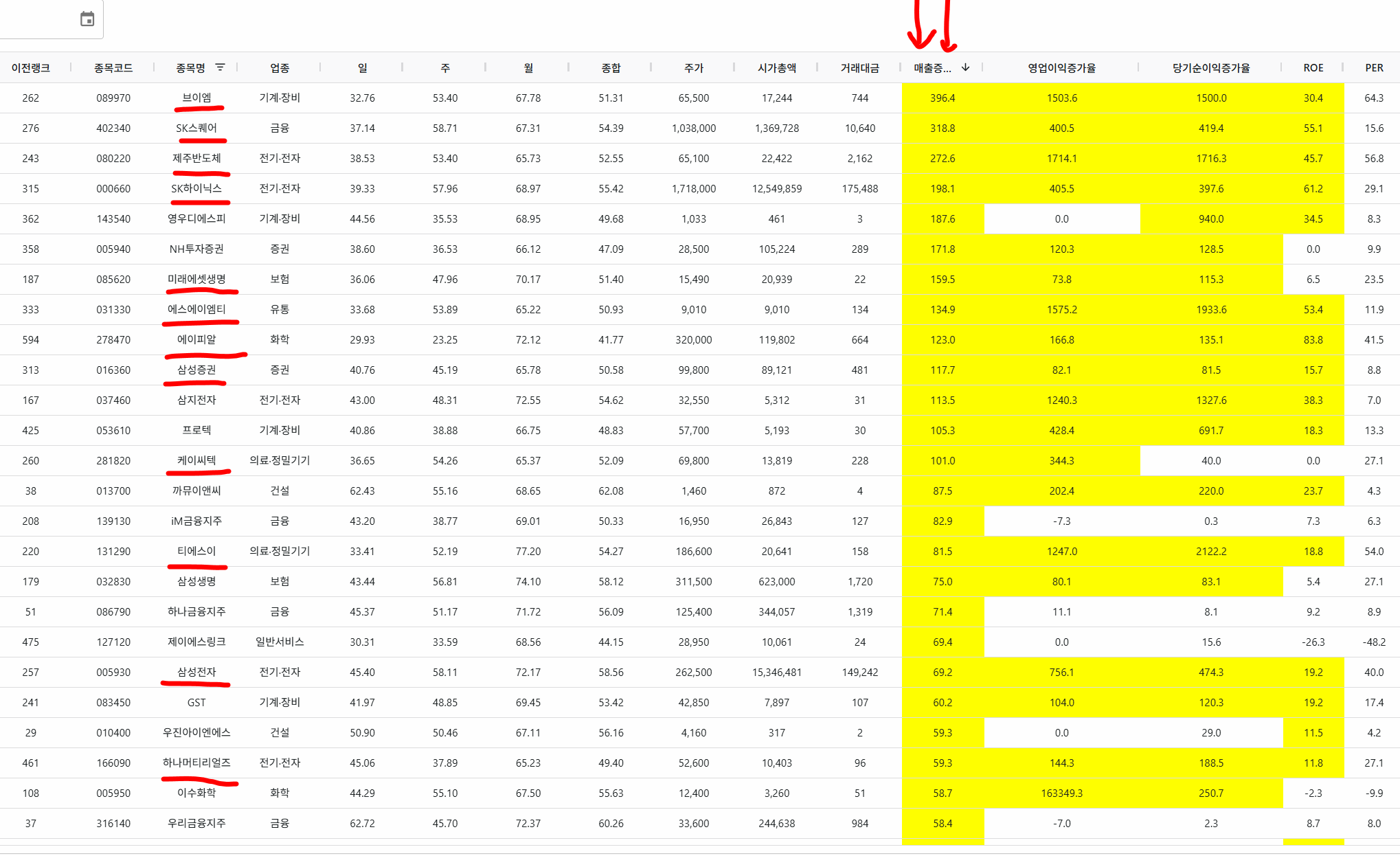Select the stock name NH투자증권

tap(196, 249)
